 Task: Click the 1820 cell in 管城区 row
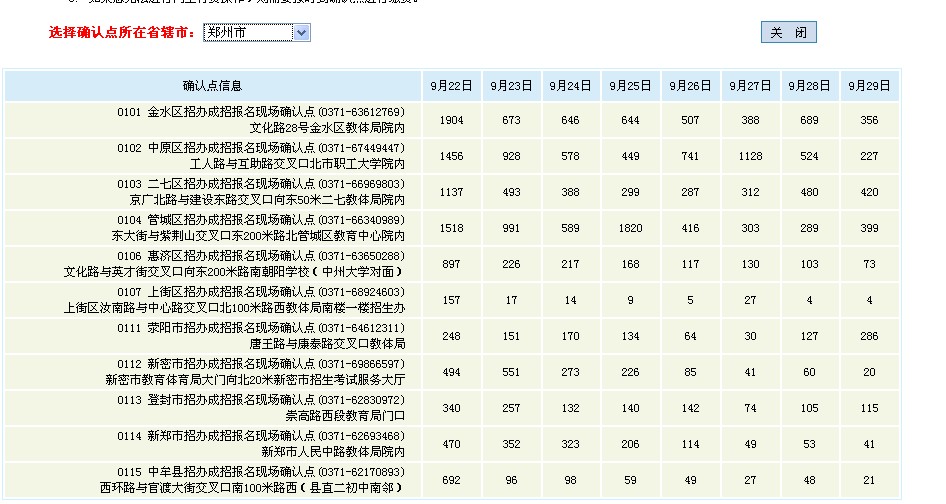click(x=630, y=229)
